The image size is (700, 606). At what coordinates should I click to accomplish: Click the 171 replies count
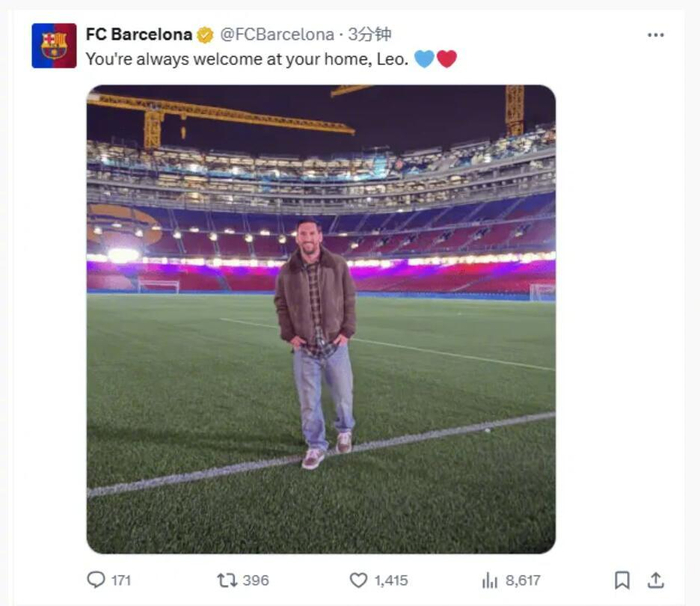(x=121, y=580)
